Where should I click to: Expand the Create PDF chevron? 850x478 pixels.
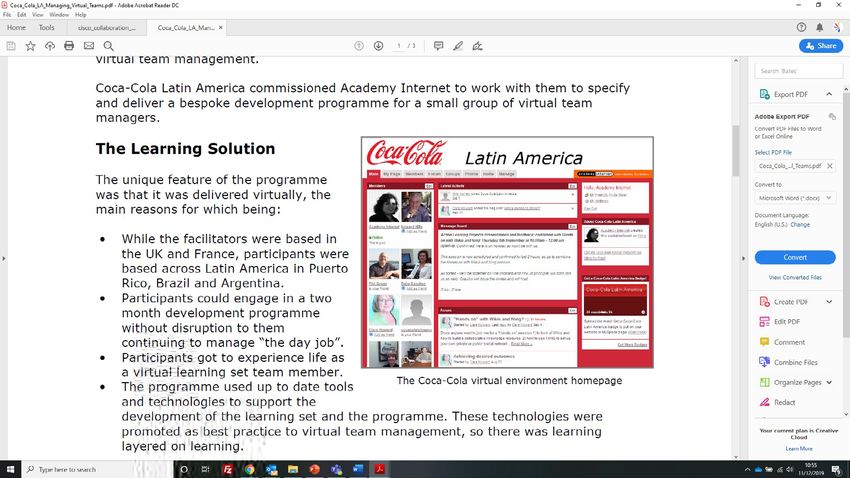pyautogui.click(x=829, y=302)
